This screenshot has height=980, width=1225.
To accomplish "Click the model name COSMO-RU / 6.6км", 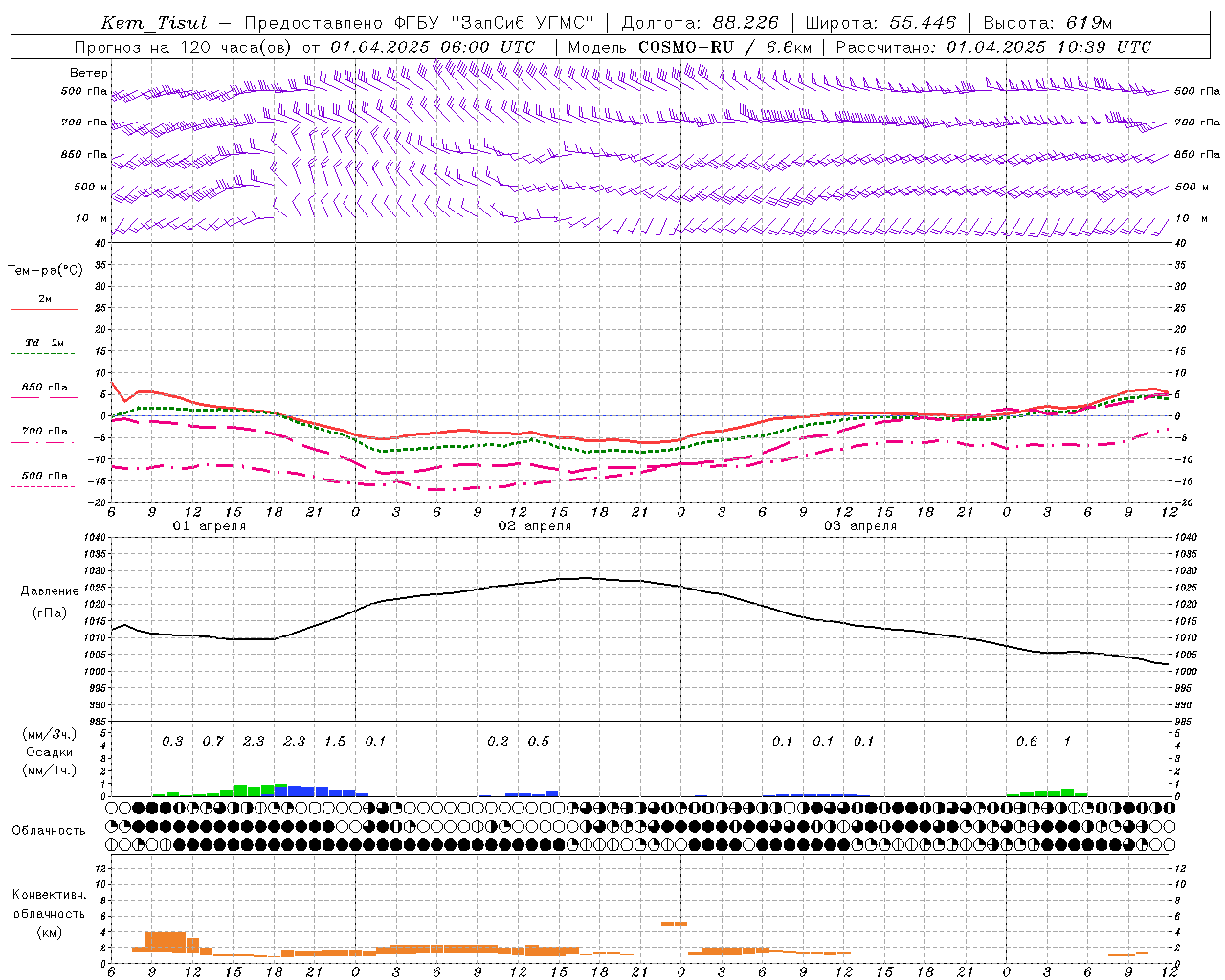I will 724,47.
